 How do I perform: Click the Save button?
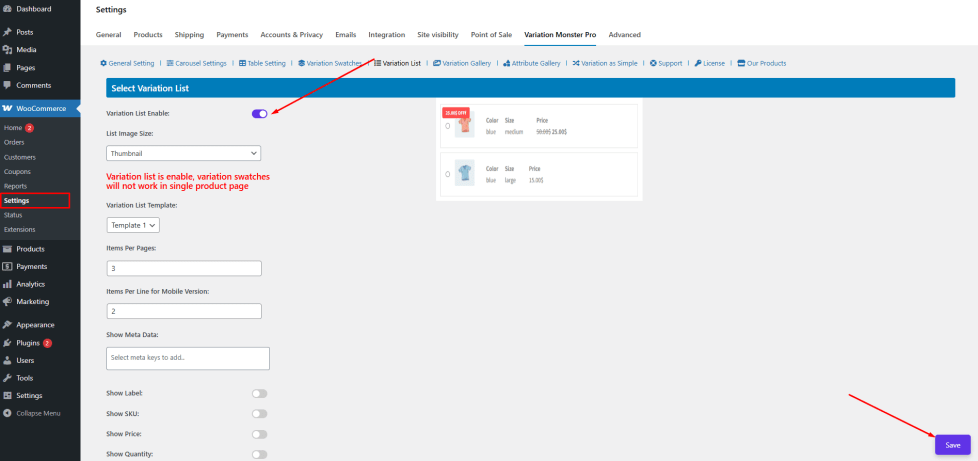(x=952, y=445)
